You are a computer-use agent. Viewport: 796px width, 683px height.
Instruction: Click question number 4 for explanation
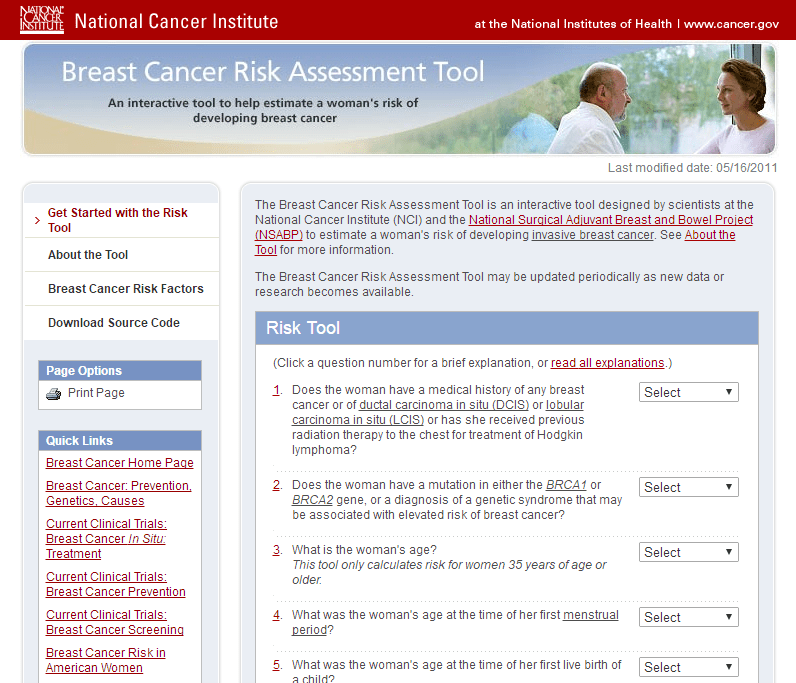[x=277, y=615]
